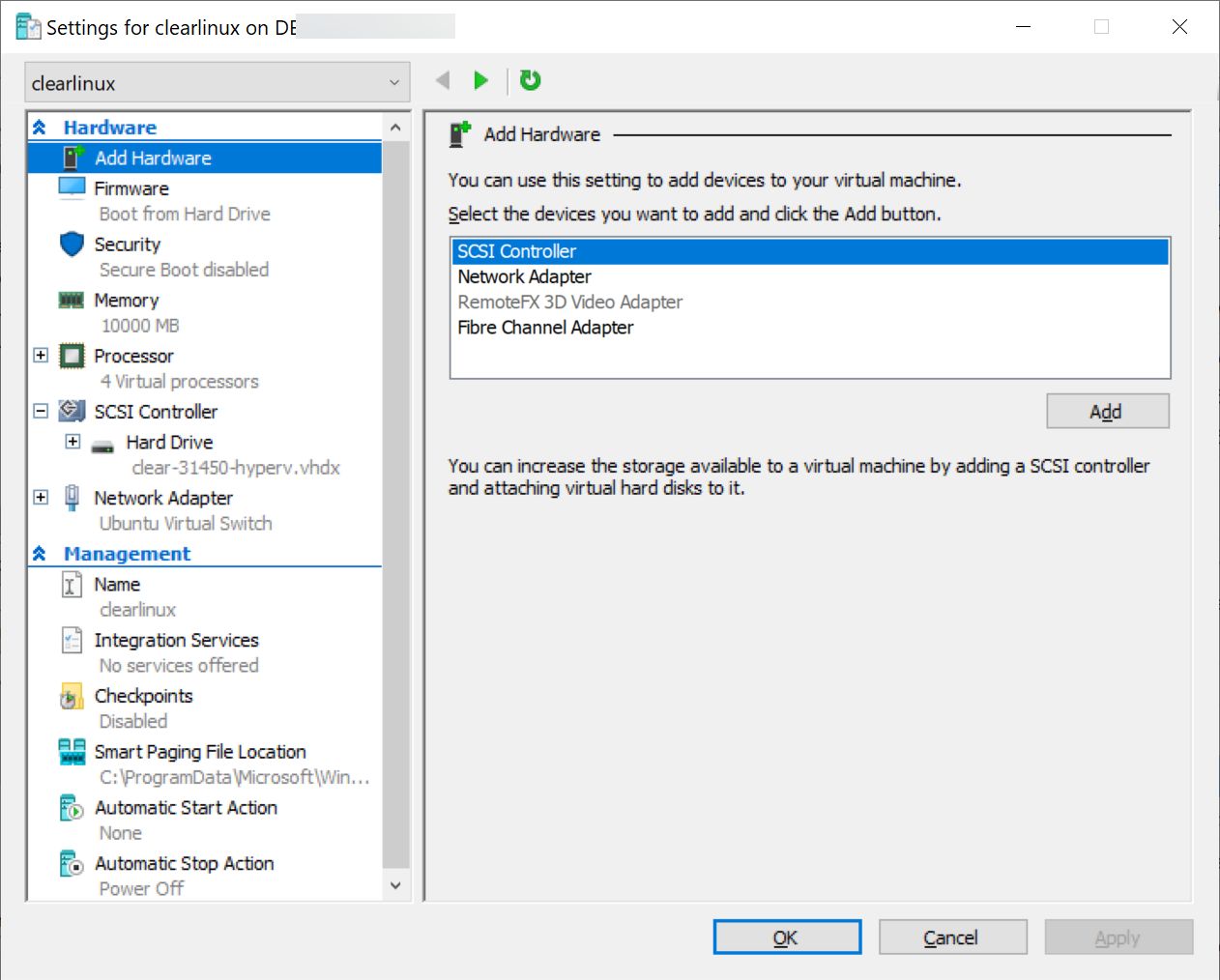The width and height of the screenshot is (1220, 980).
Task: Click the tree scrollbar up arrow
Action: [395, 128]
